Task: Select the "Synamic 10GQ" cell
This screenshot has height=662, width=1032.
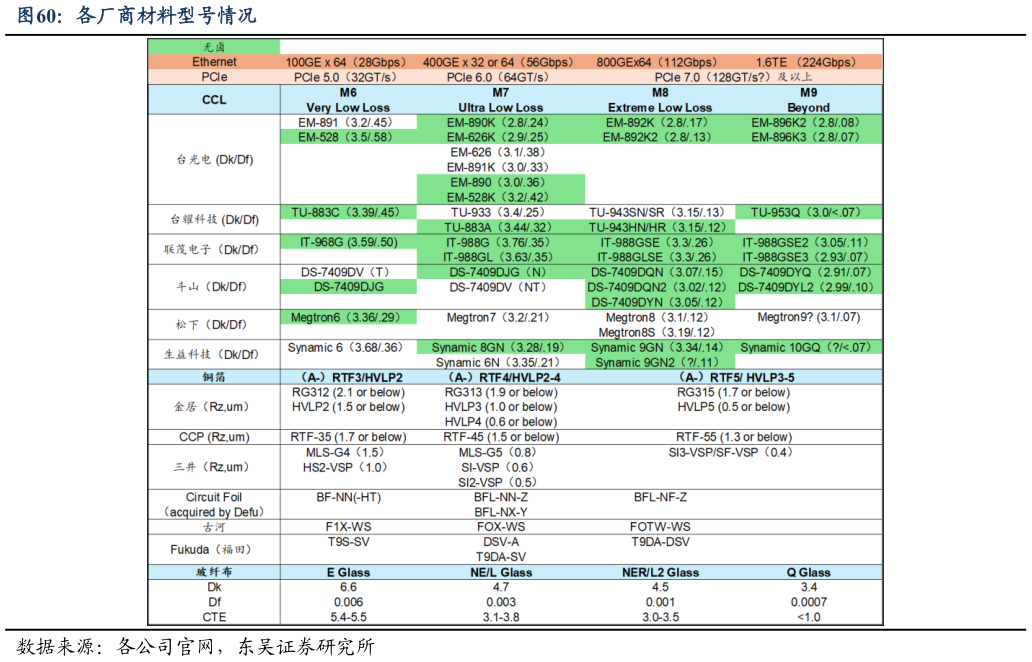Action: click(x=808, y=347)
